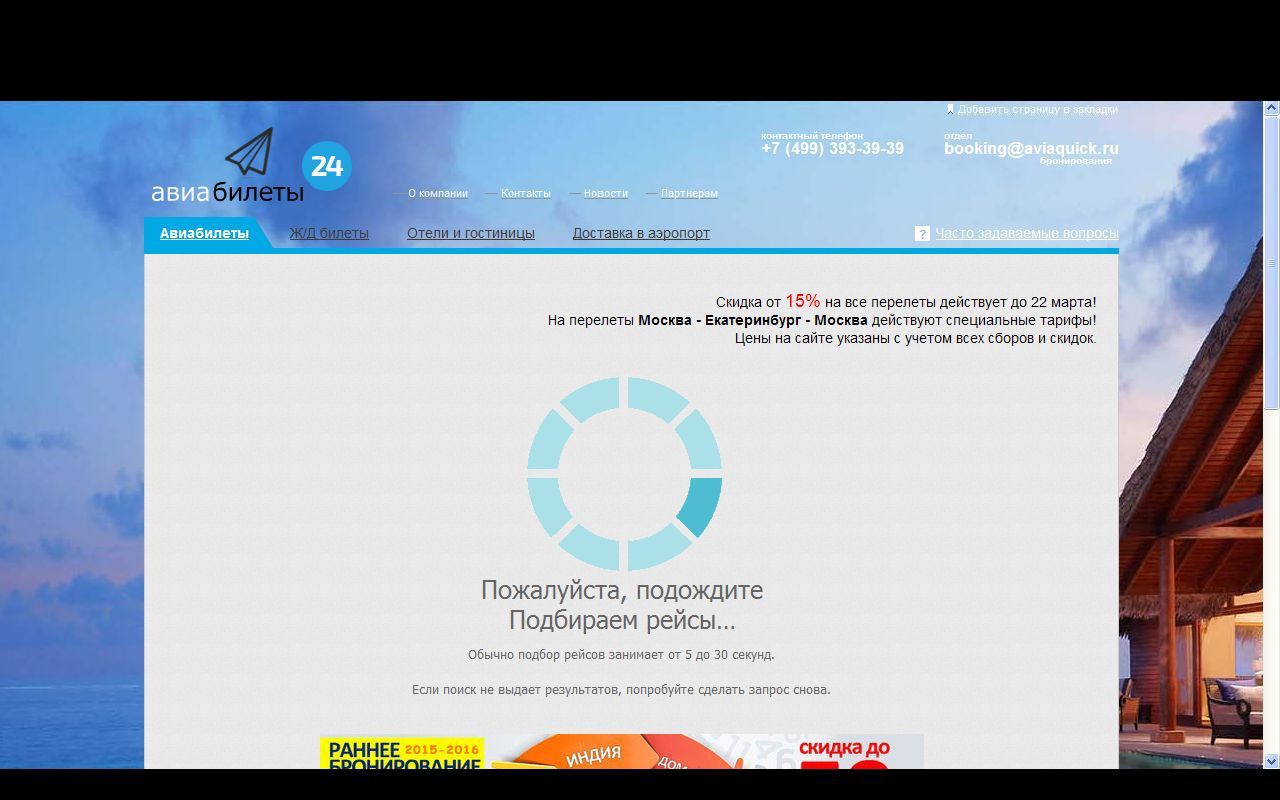This screenshot has height=800, width=1280.
Task: Click the vertical scrollbar thumb
Action: (1271, 264)
